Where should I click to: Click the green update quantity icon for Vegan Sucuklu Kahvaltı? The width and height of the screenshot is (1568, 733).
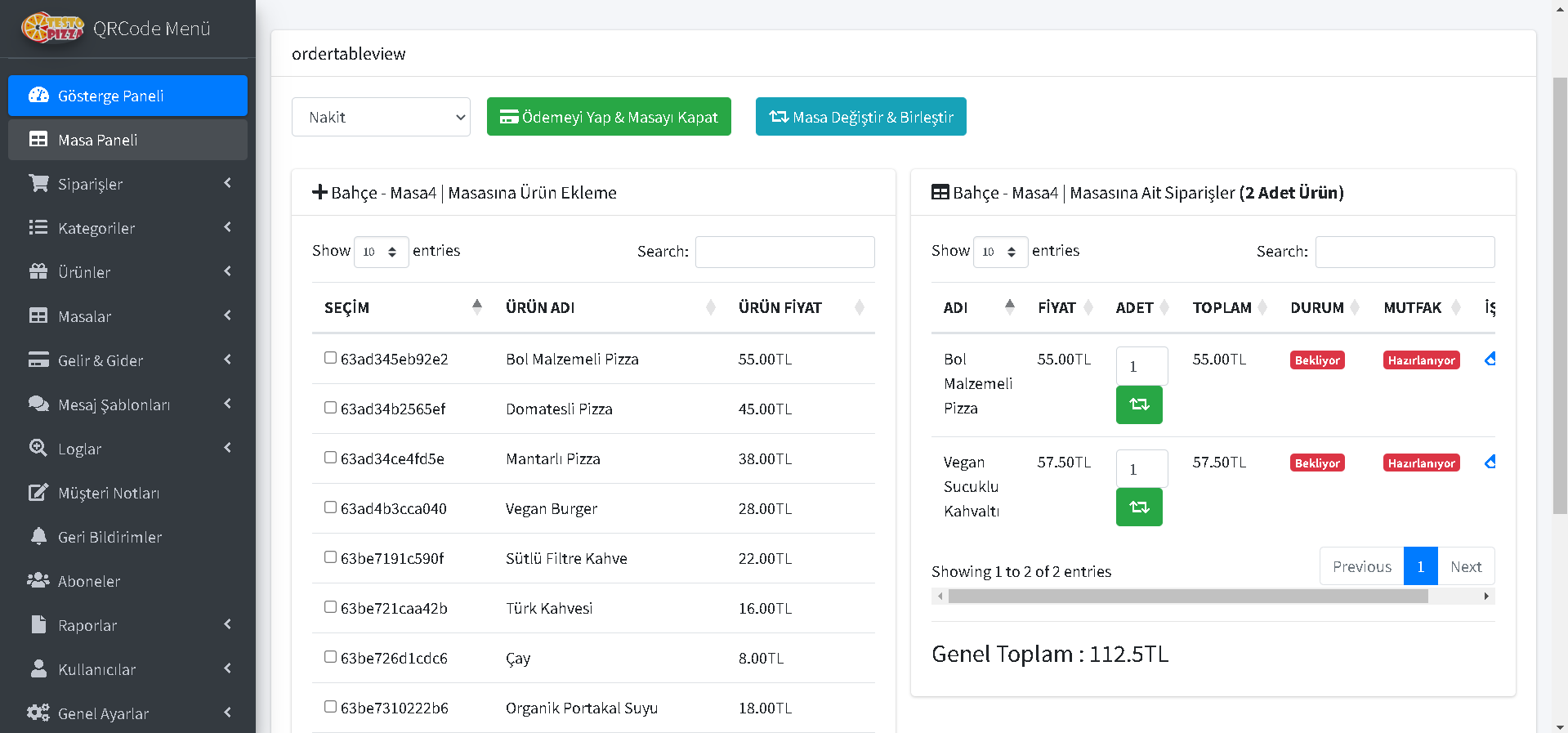click(x=1138, y=507)
